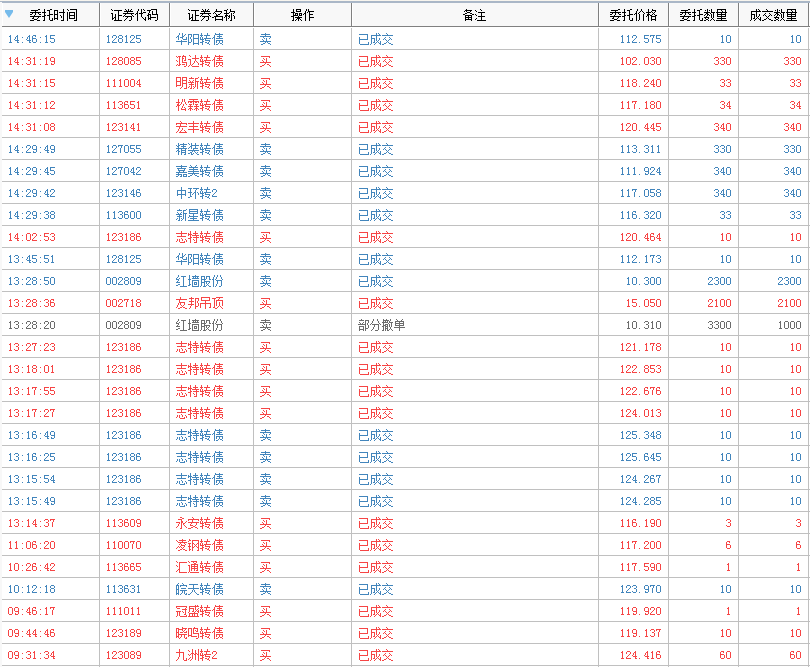Sort by 委托价格 column header

(633, 15)
